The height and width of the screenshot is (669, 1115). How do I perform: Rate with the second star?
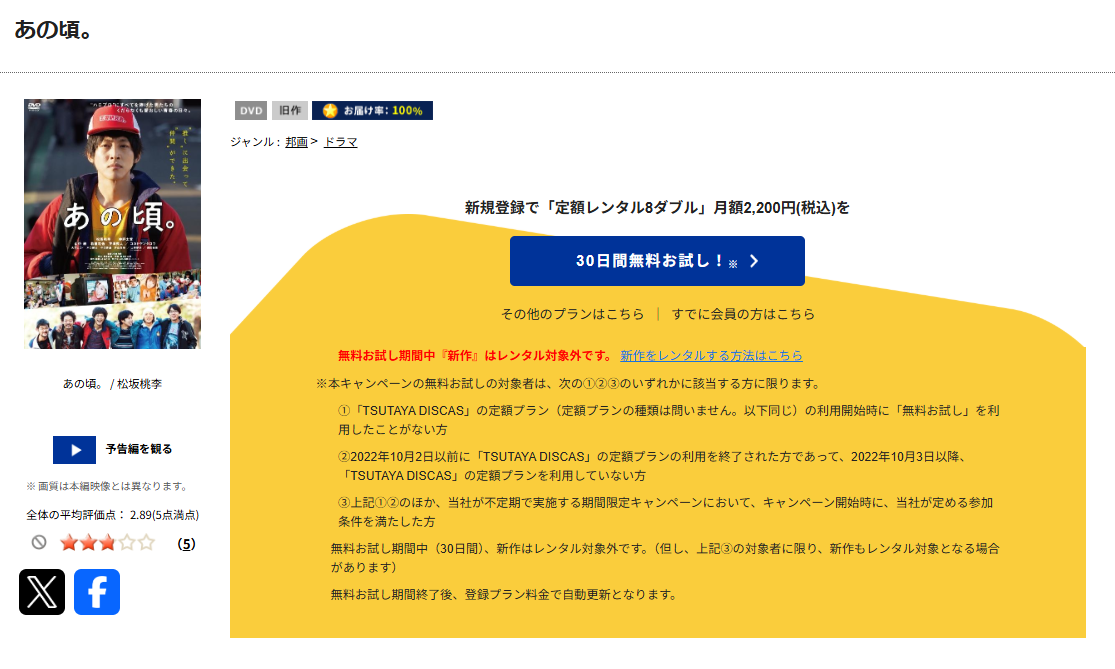coord(88,543)
